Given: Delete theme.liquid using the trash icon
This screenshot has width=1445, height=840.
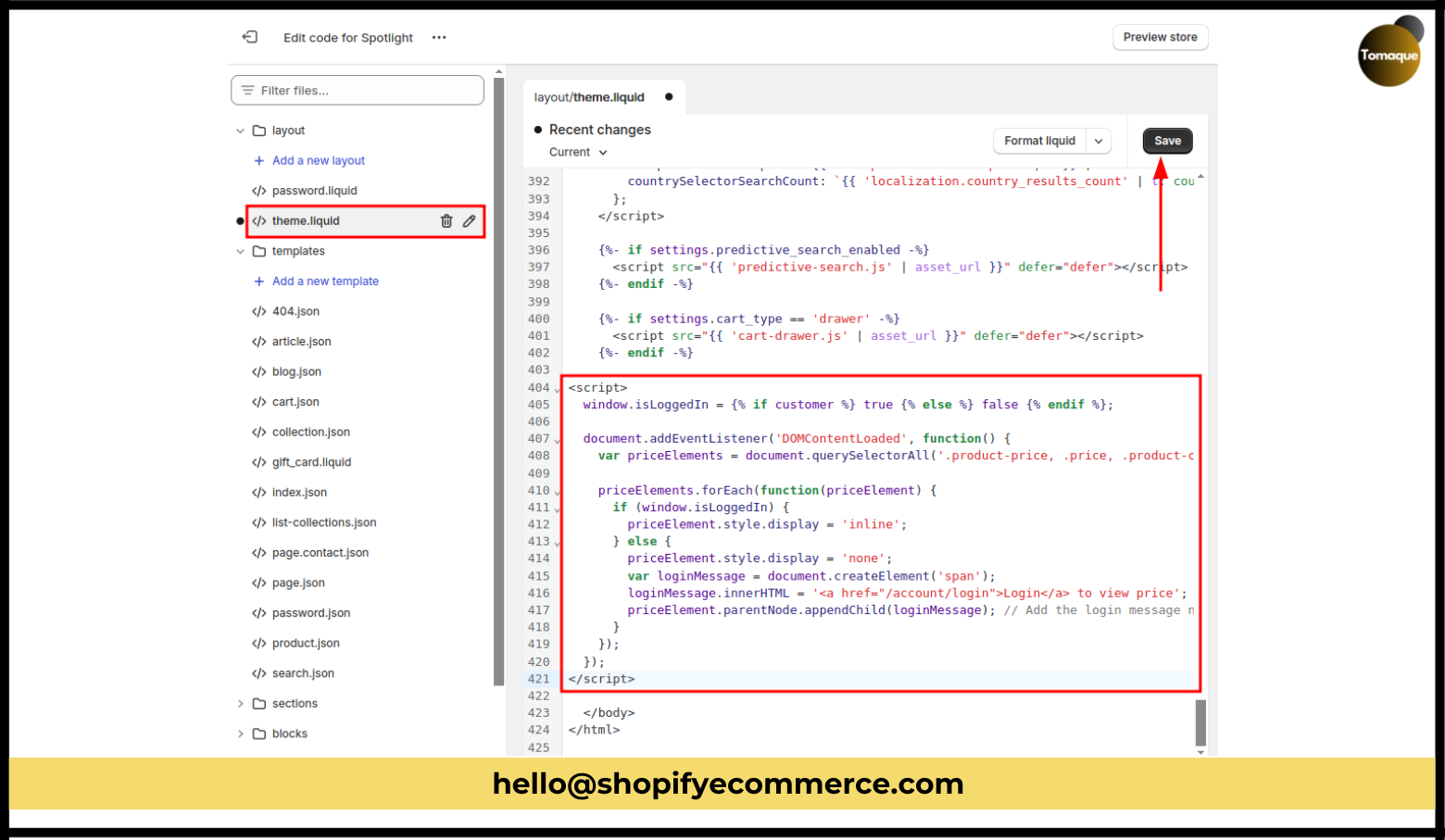Looking at the screenshot, I should (446, 221).
